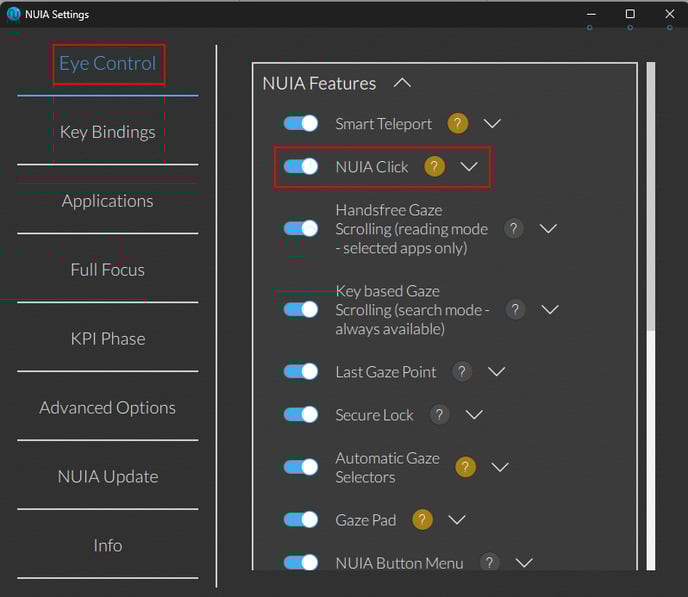Viewport: 688px width, 597px height.
Task: Go to Applications settings
Action: pyautogui.click(x=108, y=201)
